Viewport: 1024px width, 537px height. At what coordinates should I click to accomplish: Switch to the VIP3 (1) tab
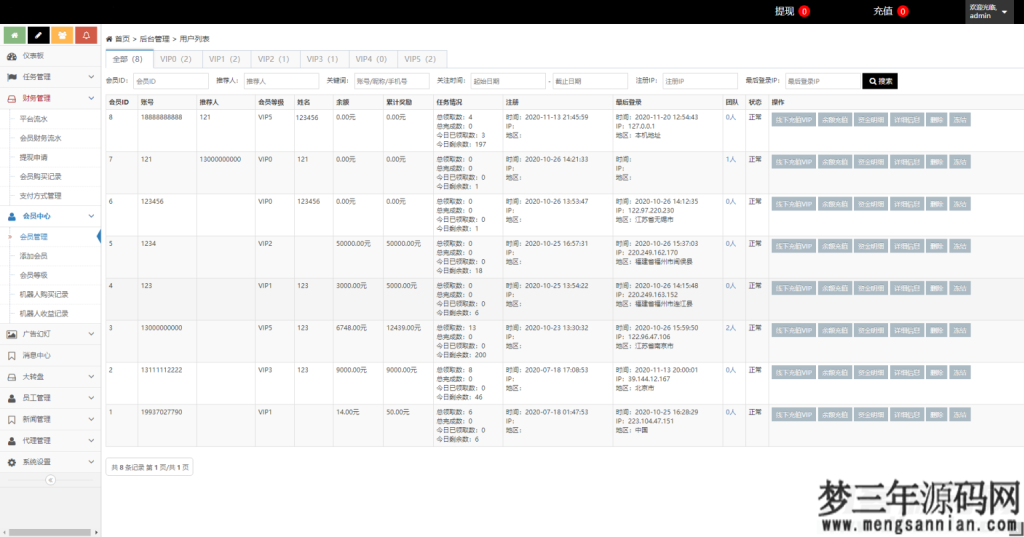(323, 59)
